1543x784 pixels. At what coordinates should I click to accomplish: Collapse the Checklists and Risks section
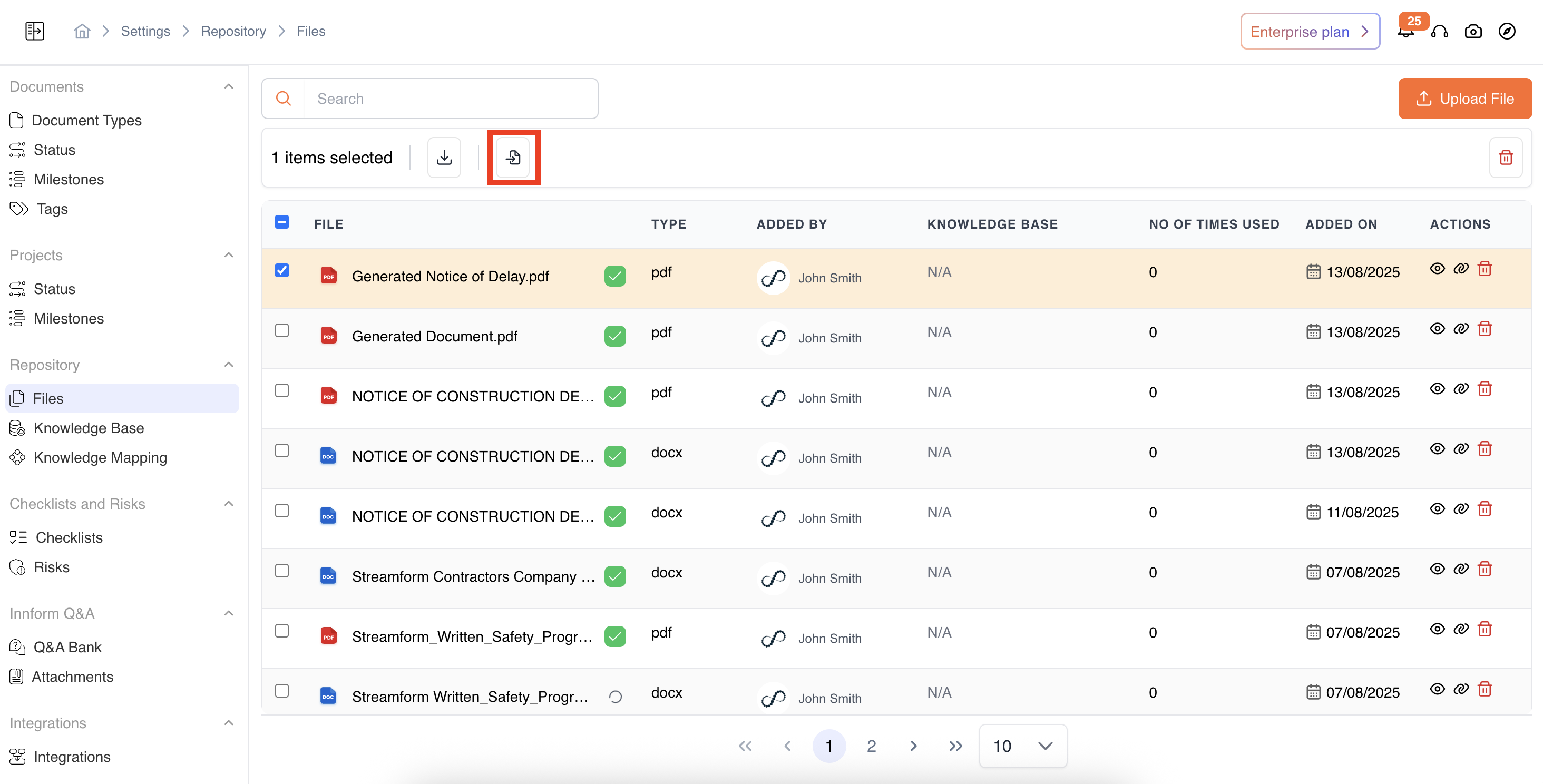pos(228,504)
